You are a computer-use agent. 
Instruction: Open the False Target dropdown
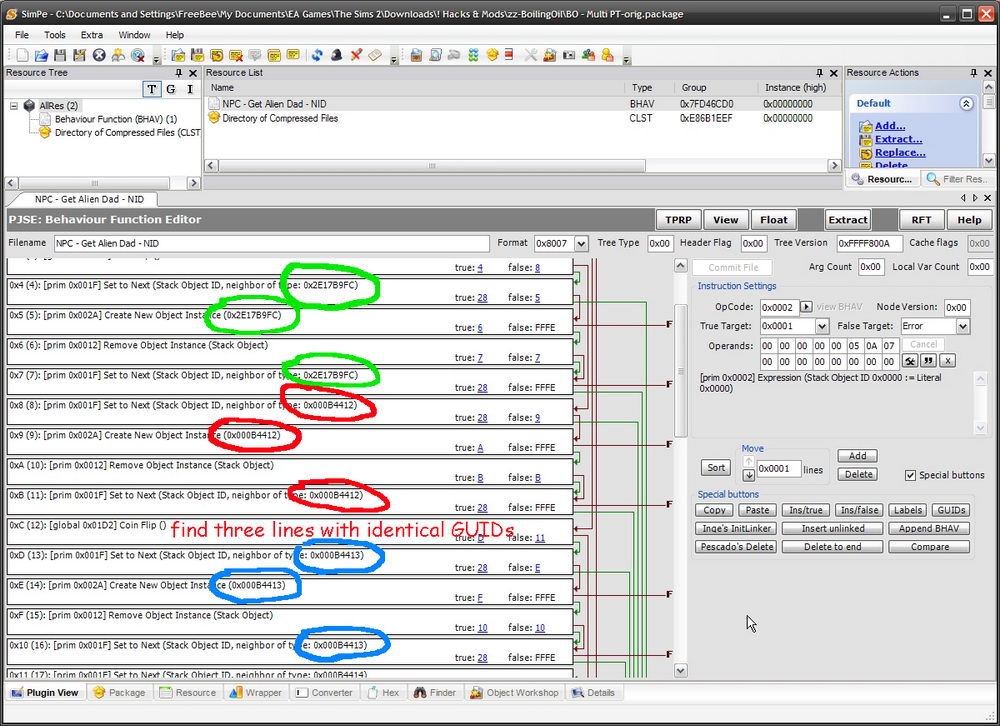963,326
